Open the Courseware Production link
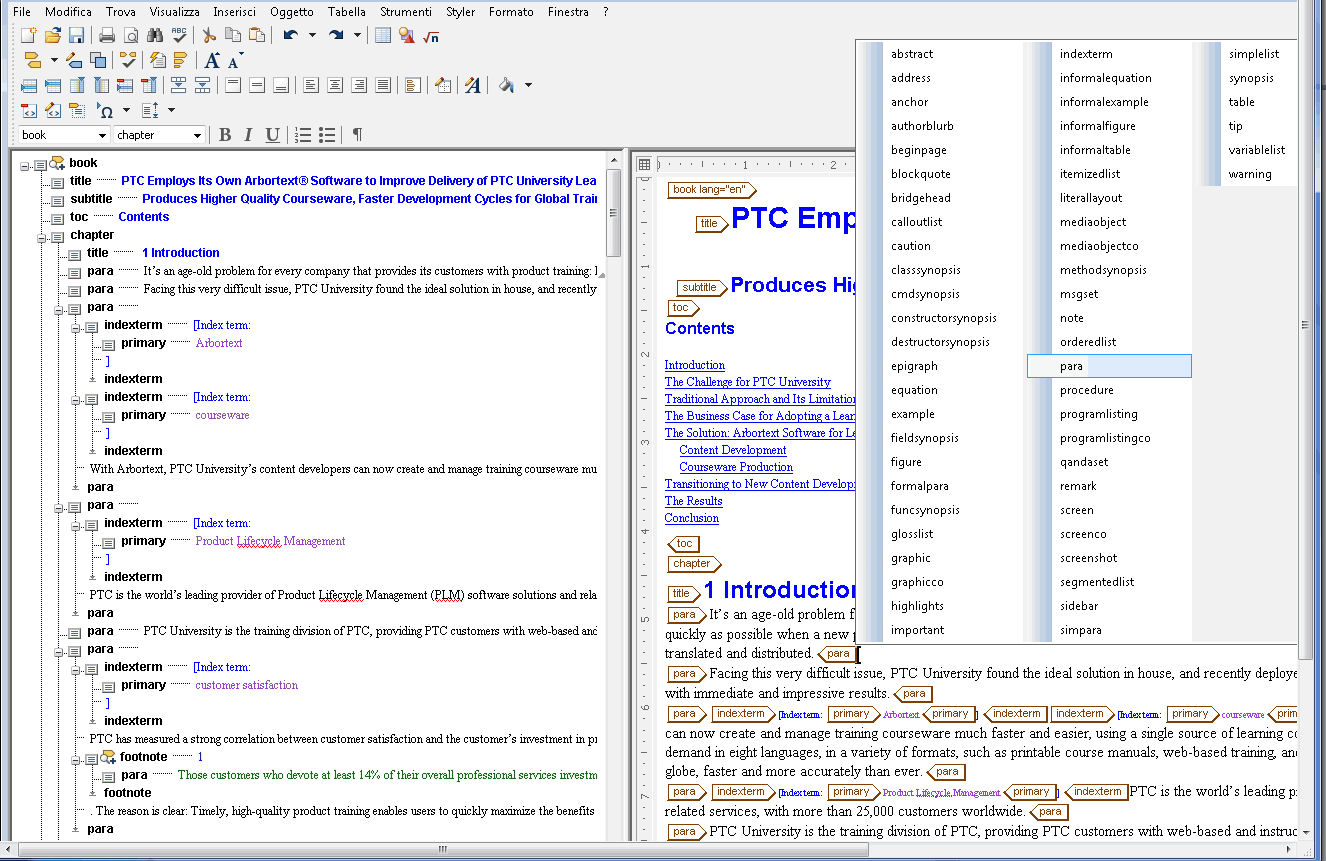The image size is (1326, 861). point(736,467)
